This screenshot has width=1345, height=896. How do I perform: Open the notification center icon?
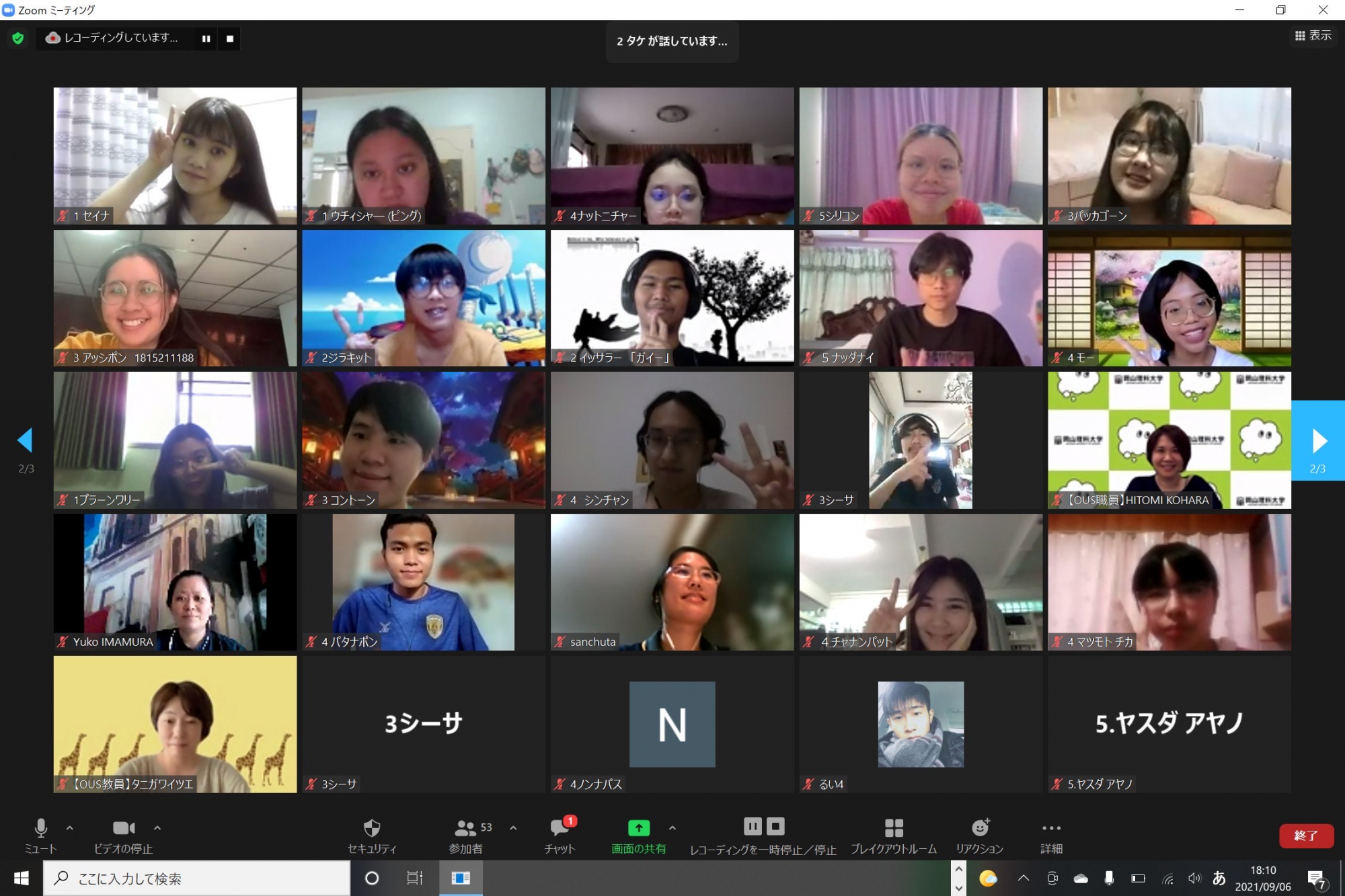click(x=1317, y=879)
